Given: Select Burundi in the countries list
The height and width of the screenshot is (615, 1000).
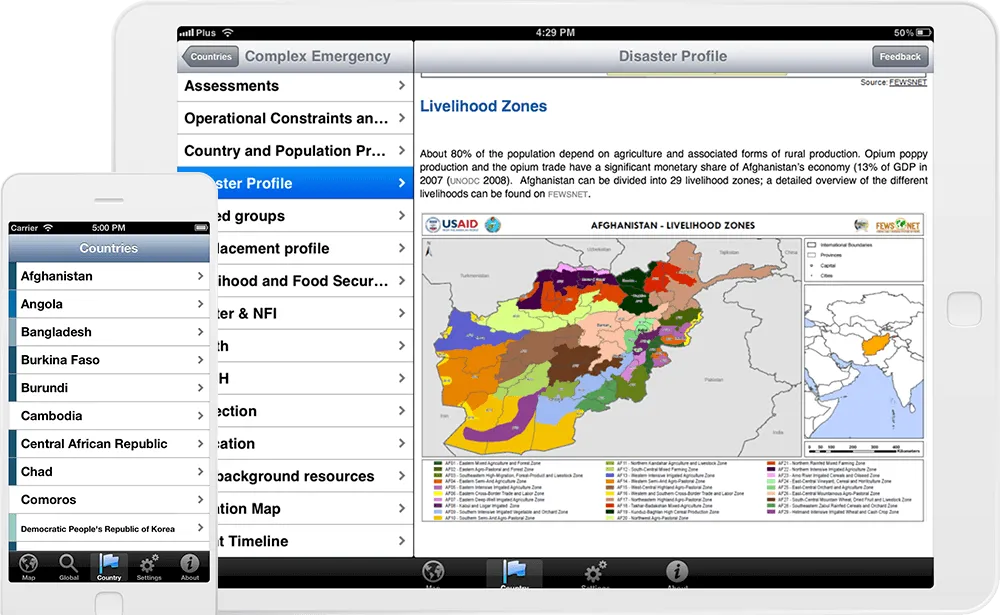Looking at the screenshot, I should point(109,388).
